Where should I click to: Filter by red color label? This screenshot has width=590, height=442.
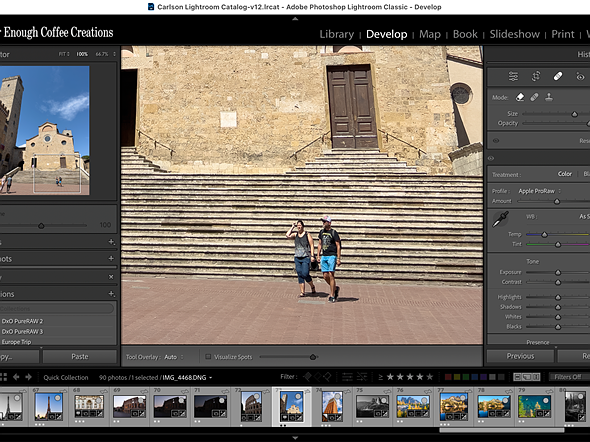[448, 377]
